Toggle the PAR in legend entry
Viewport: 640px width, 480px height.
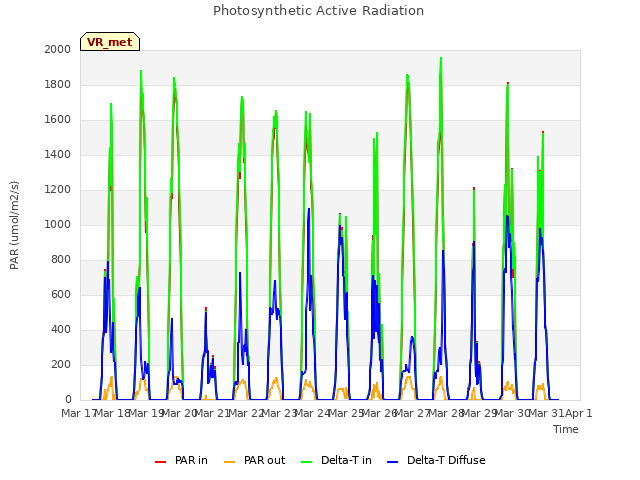[x=181, y=460]
